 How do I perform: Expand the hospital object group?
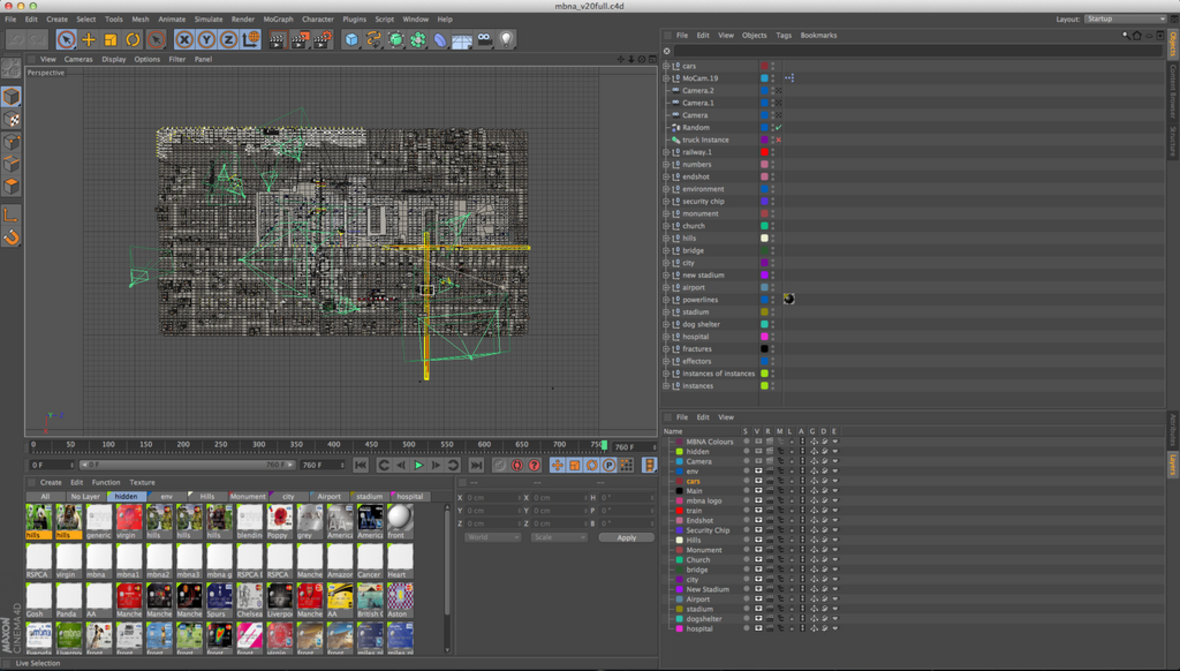click(666, 337)
